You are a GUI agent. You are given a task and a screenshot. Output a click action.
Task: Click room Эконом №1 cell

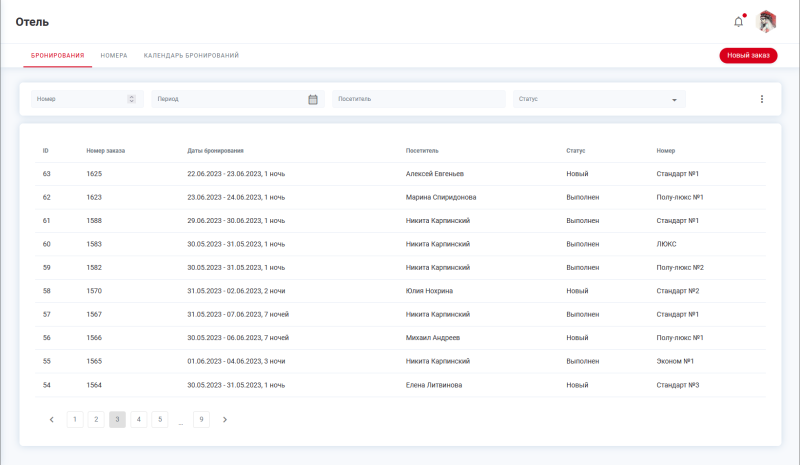click(x=675, y=361)
